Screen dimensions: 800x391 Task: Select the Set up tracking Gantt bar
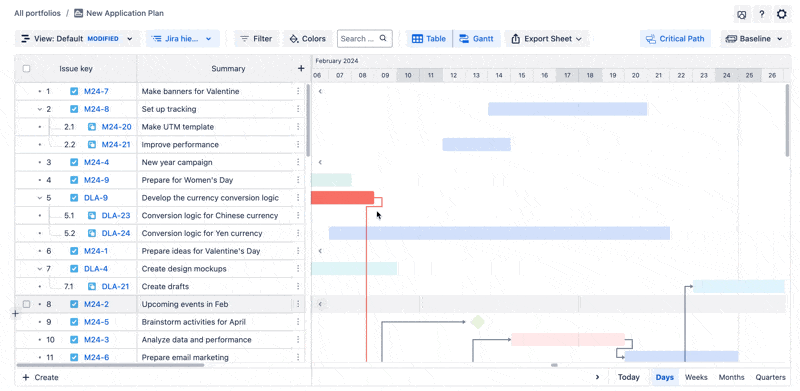coord(567,109)
